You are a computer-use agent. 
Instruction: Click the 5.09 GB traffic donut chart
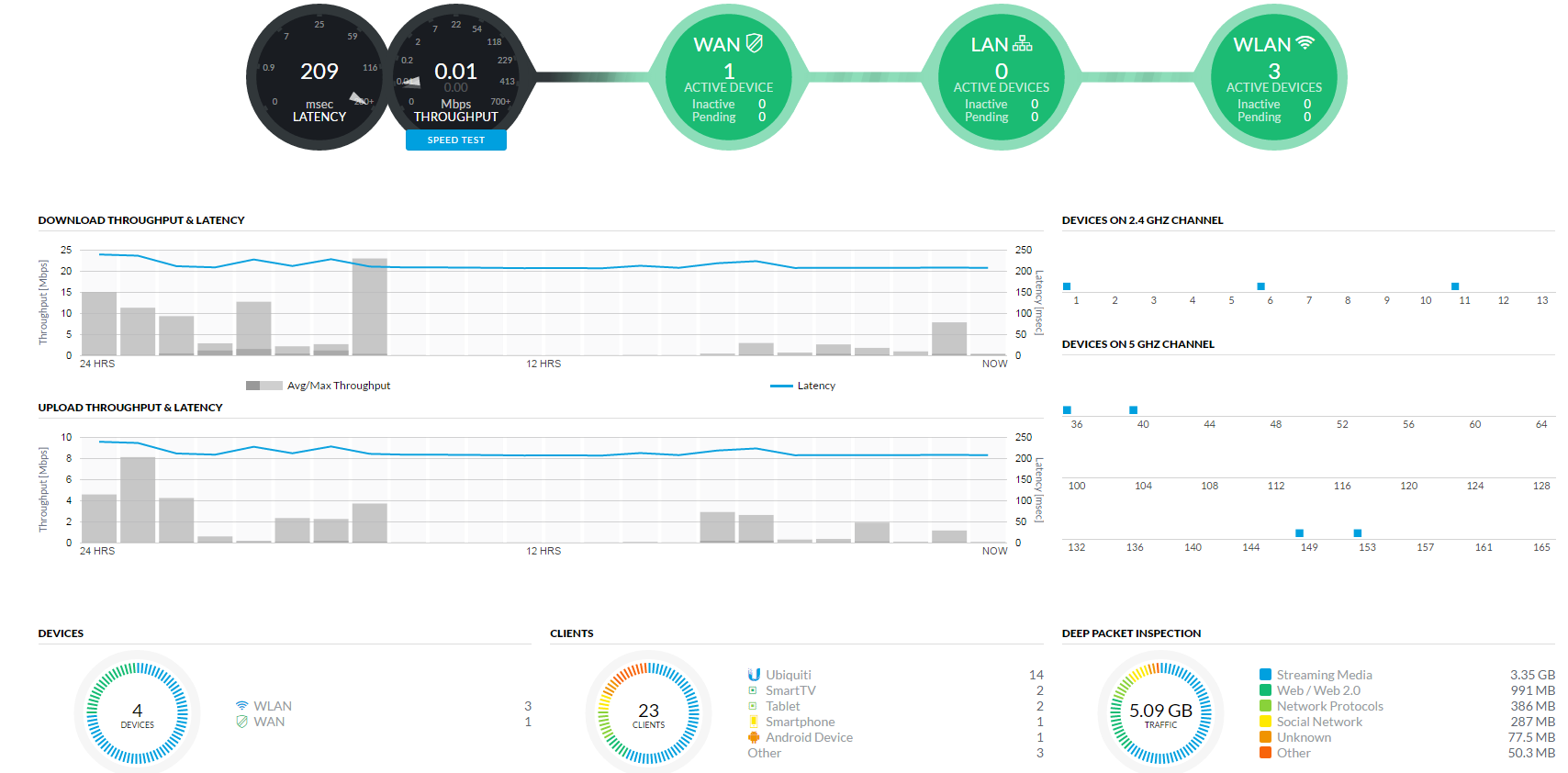click(1160, 714)
